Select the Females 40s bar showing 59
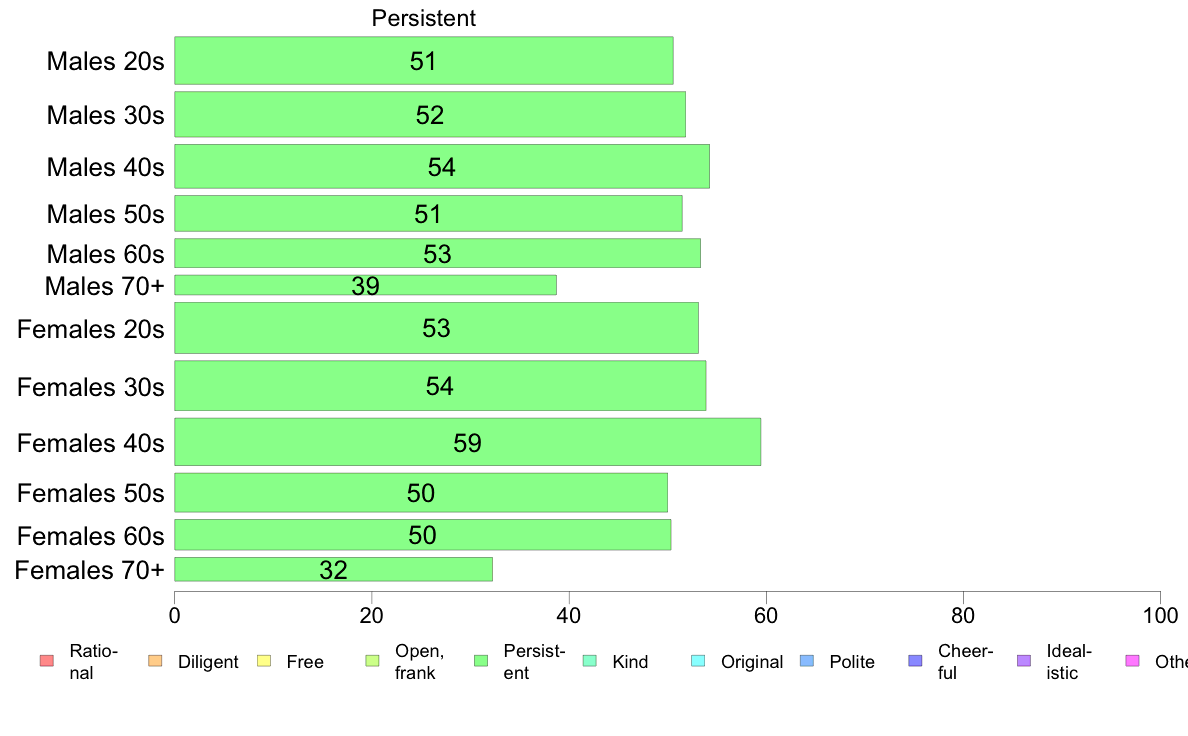The height and width of the screenshot is (736, 1188). point(467,442)
